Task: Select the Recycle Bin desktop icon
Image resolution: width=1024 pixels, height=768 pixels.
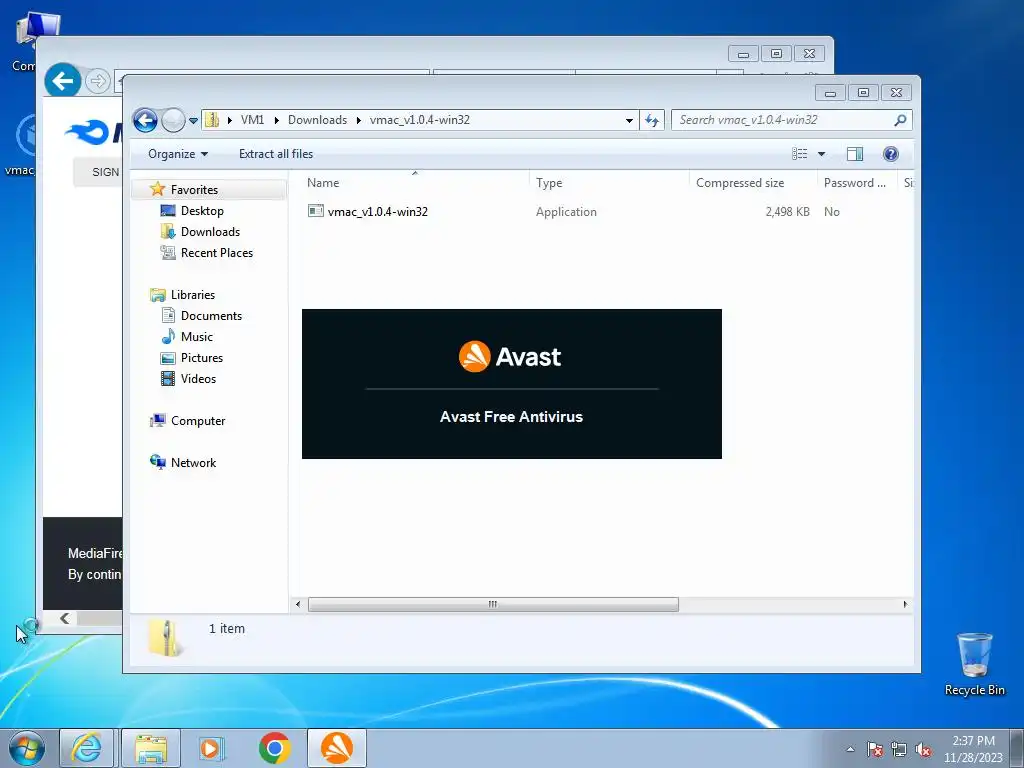Action: click(974, 664)
